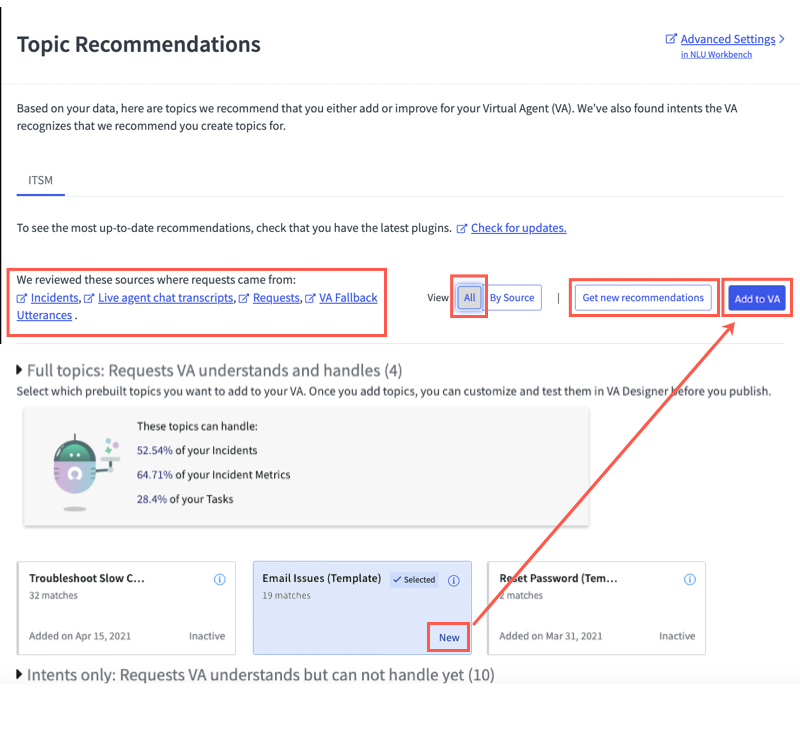Click the info icon on Reset Password card
This screenshot has width=800, height=744.
pos(689,579)
